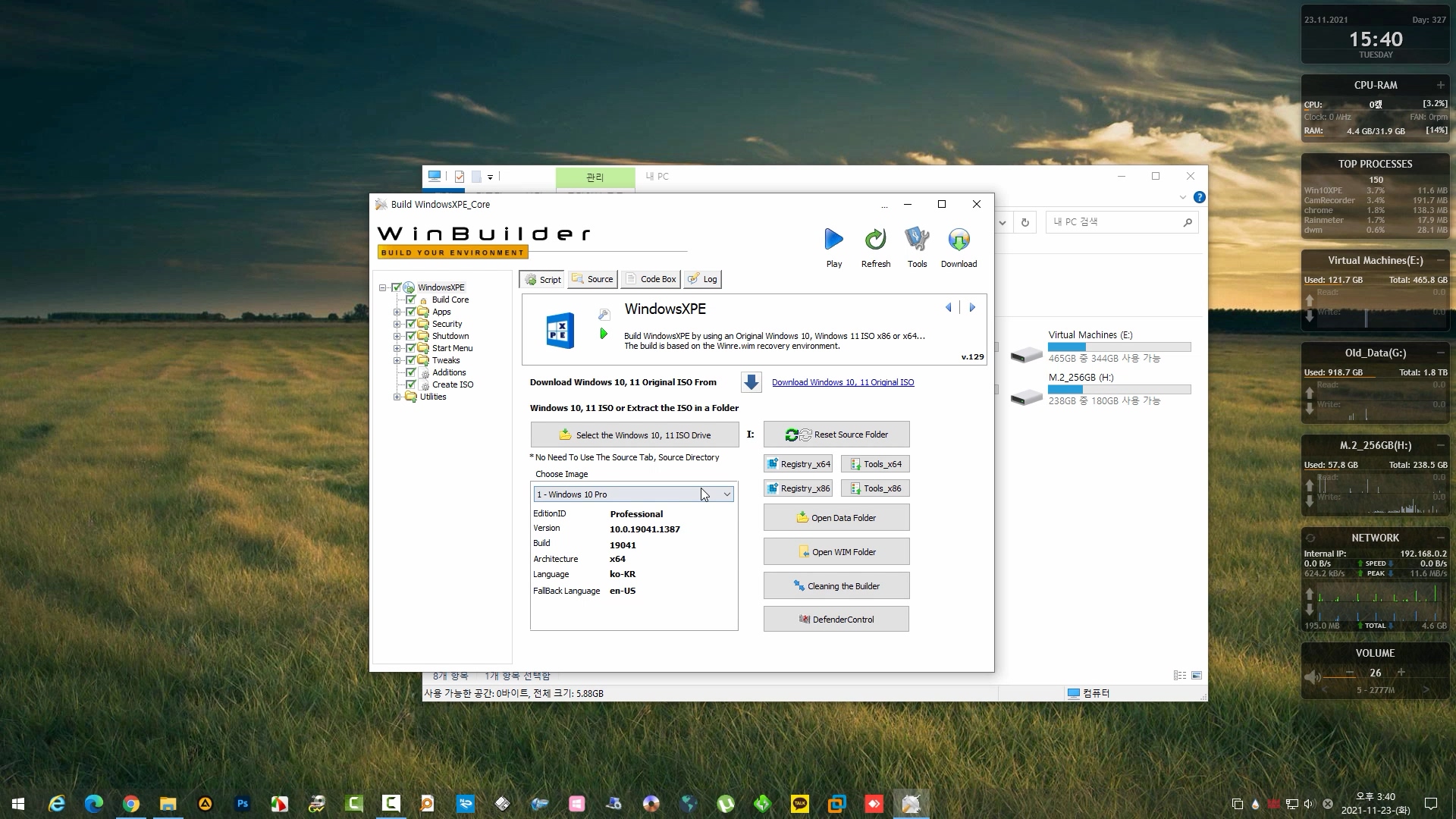Click the search magnifier in 내 PC window
This screenshot has width=1456, height=819.
click(1188, 222)
